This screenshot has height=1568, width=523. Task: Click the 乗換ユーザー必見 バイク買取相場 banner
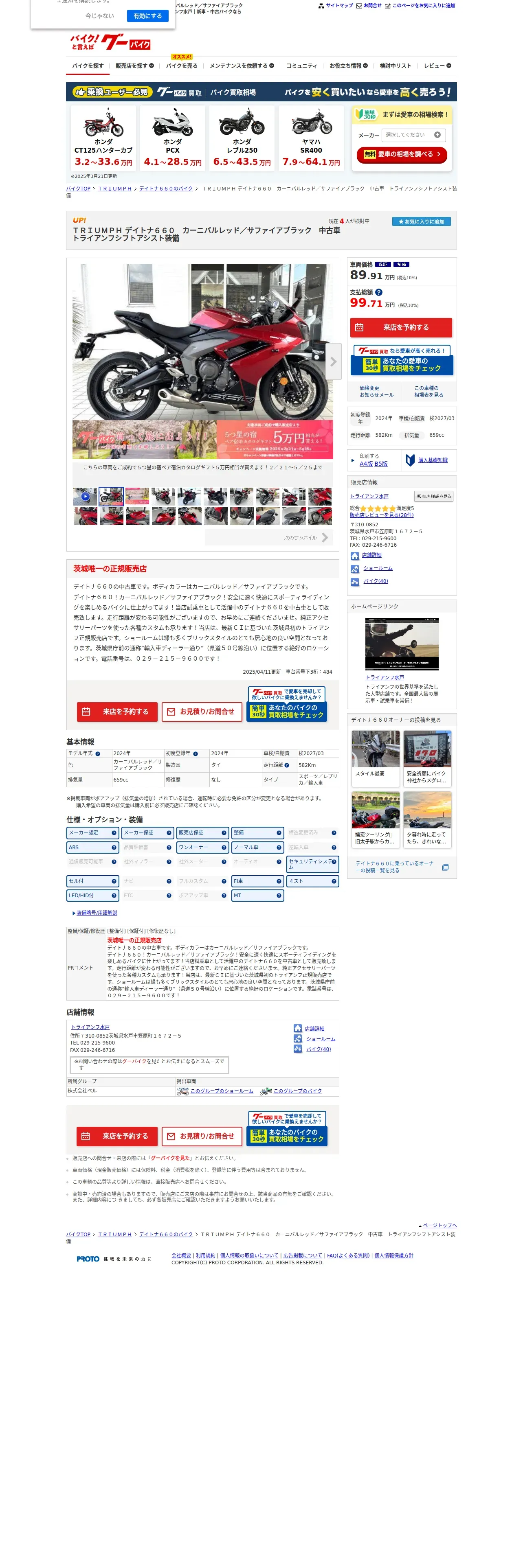coord(261,92)
